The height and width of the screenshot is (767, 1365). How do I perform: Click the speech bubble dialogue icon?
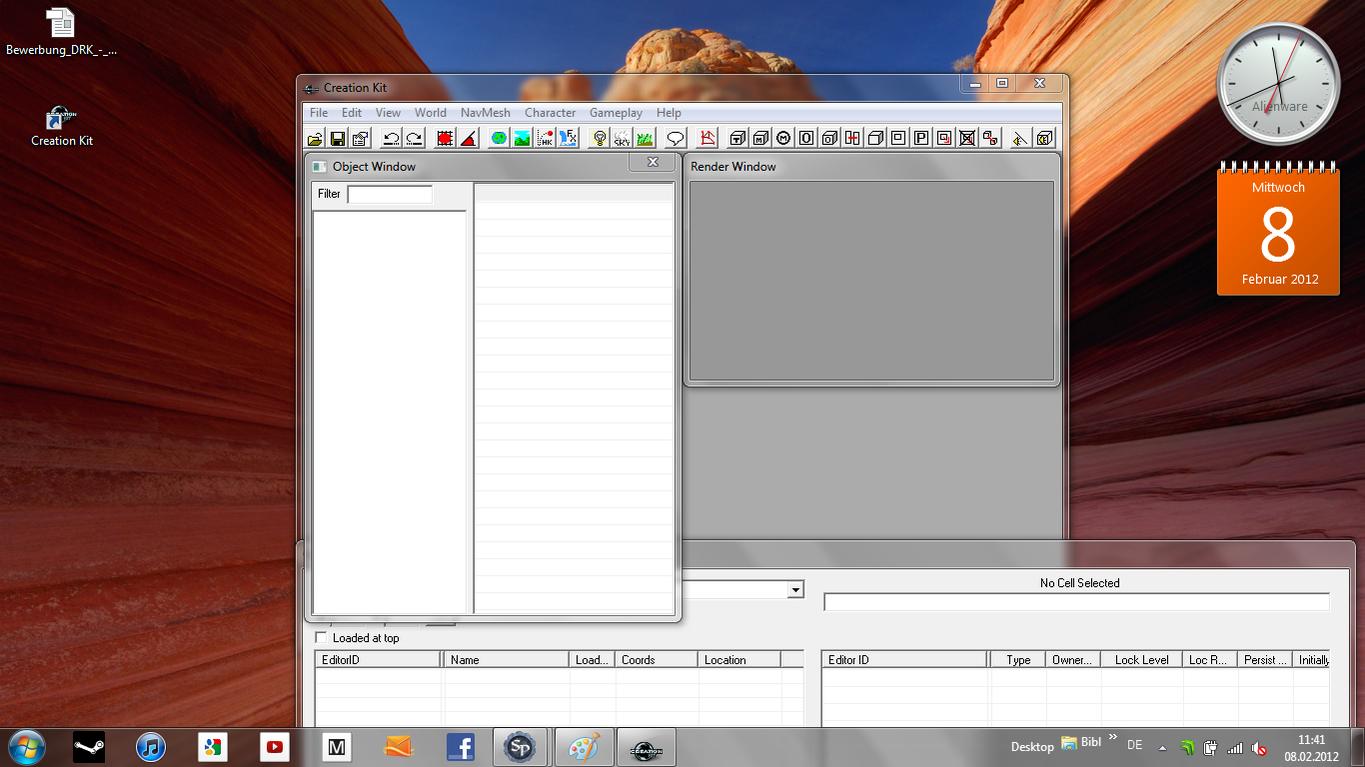675,139
